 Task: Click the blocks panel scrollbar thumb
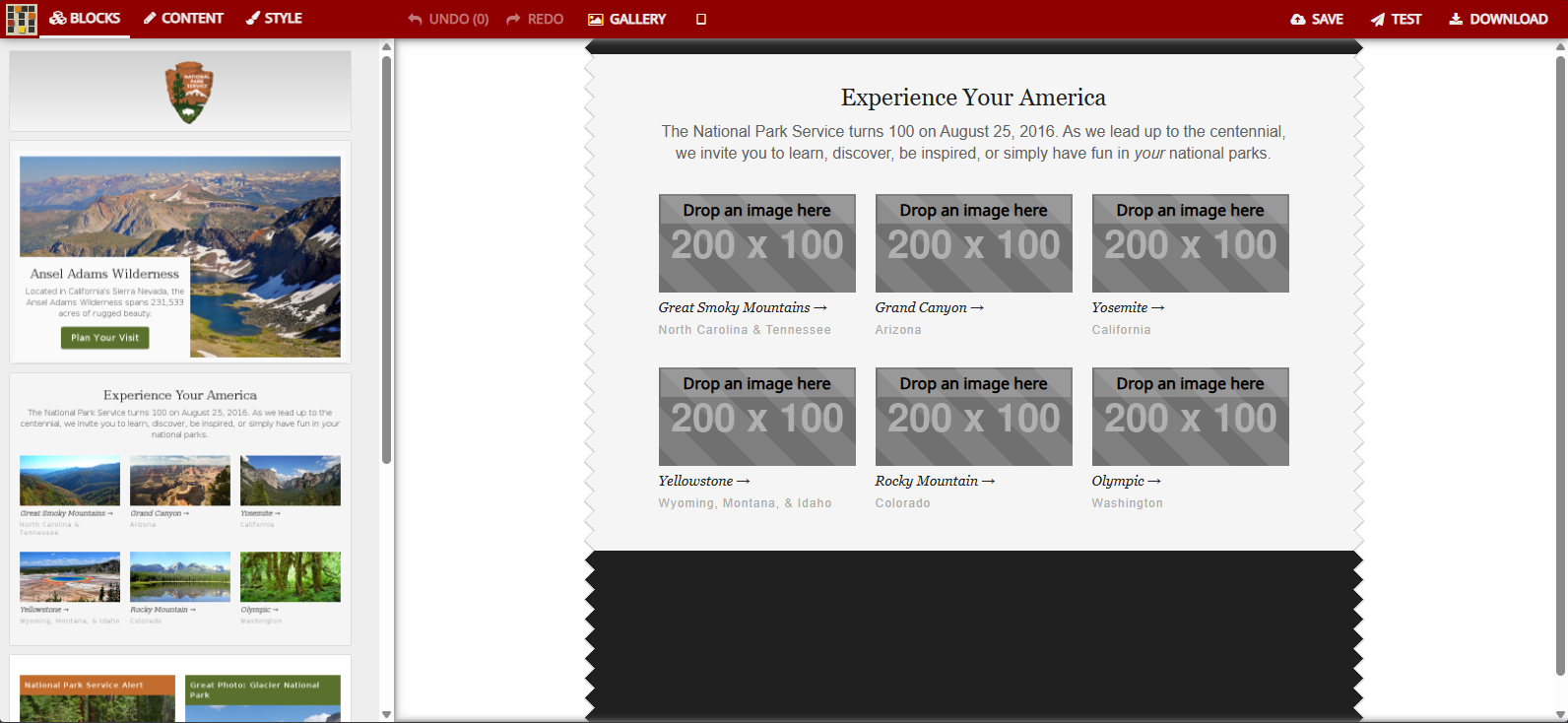click(x=386, y=259)
